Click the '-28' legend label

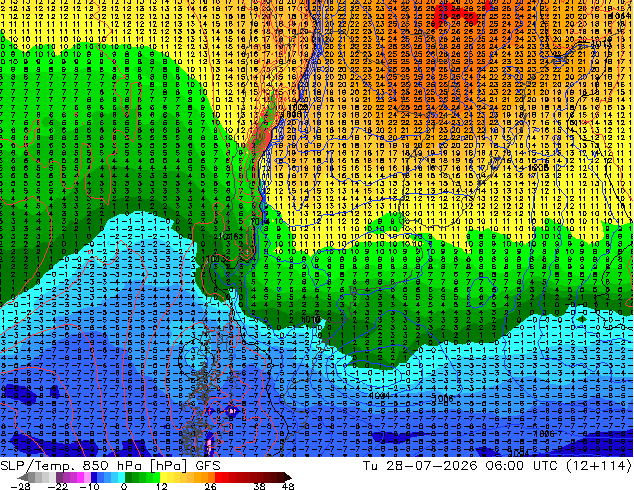20,486
